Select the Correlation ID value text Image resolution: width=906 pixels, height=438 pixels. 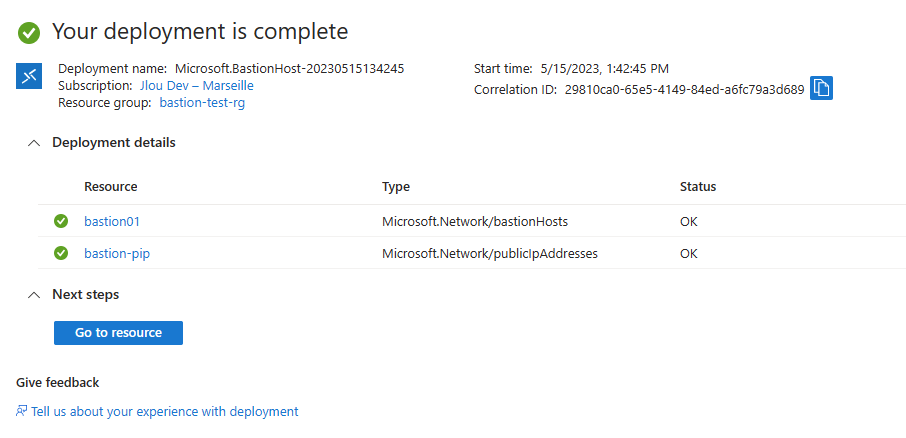click(685, 90)
